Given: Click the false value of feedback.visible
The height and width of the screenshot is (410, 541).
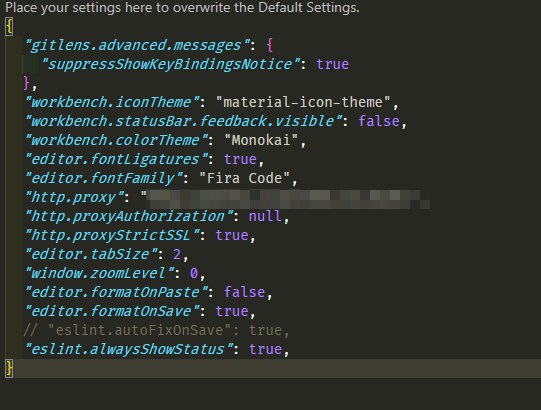Looking at the screenshot, I should click(x=378, y=121).
